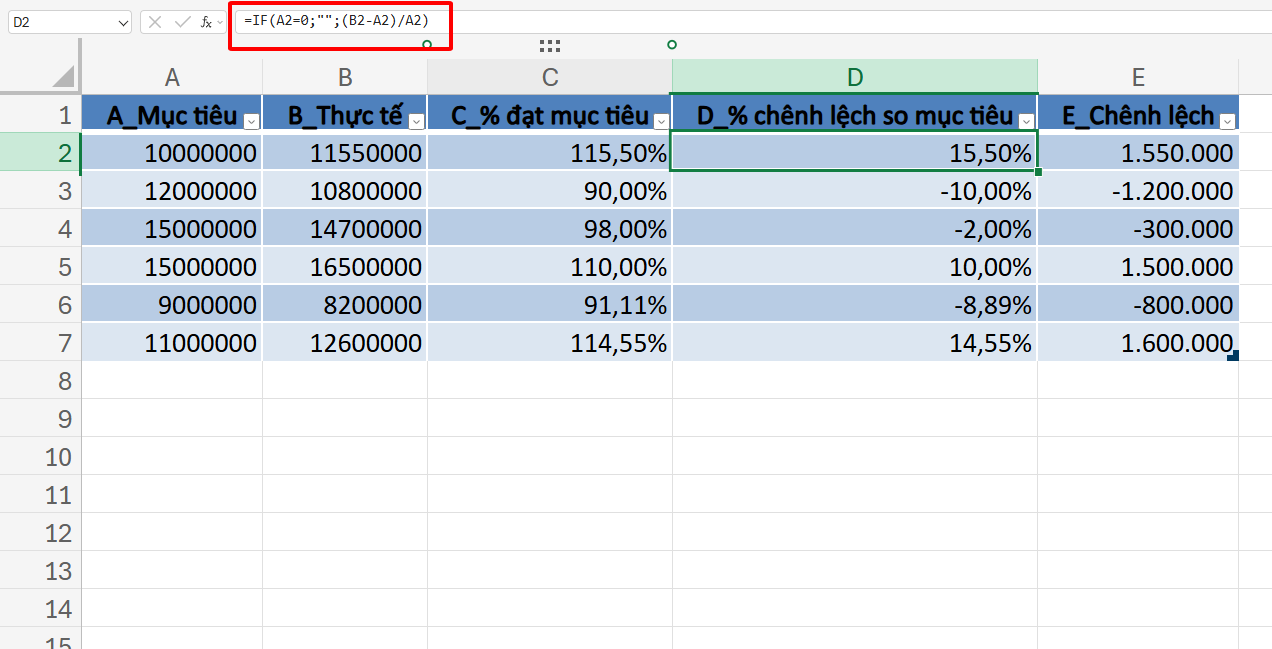
Task: Select cell with value 12000000
Action: pyautogui.click(x=172, y=190)
